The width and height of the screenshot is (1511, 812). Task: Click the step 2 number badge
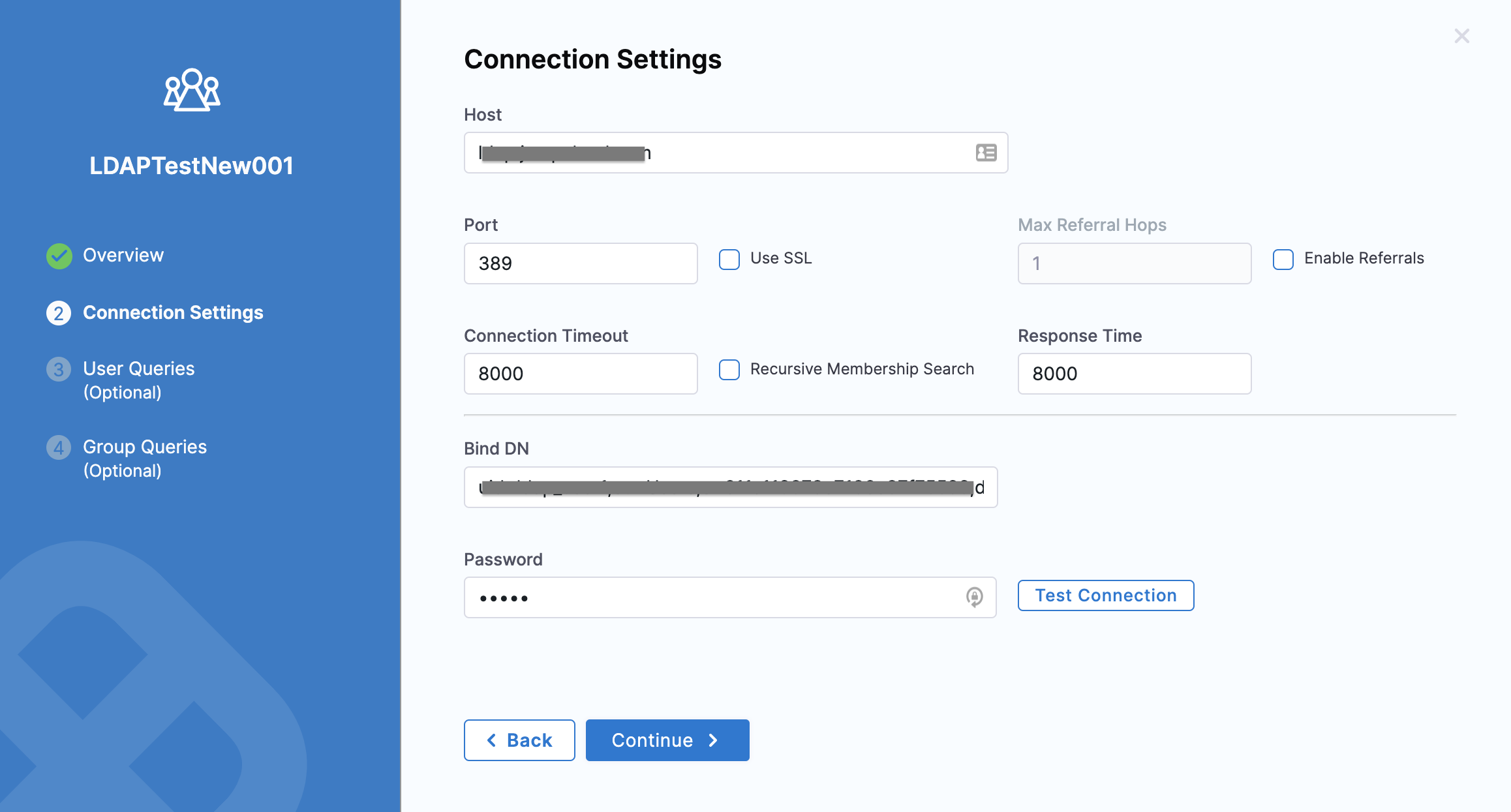click(x=59, y=313)
